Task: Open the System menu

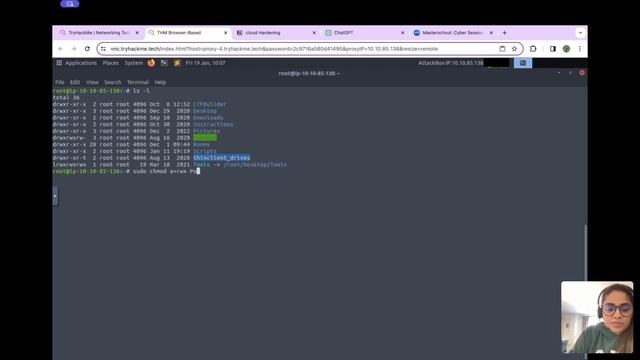Action: tap(133, 63)
